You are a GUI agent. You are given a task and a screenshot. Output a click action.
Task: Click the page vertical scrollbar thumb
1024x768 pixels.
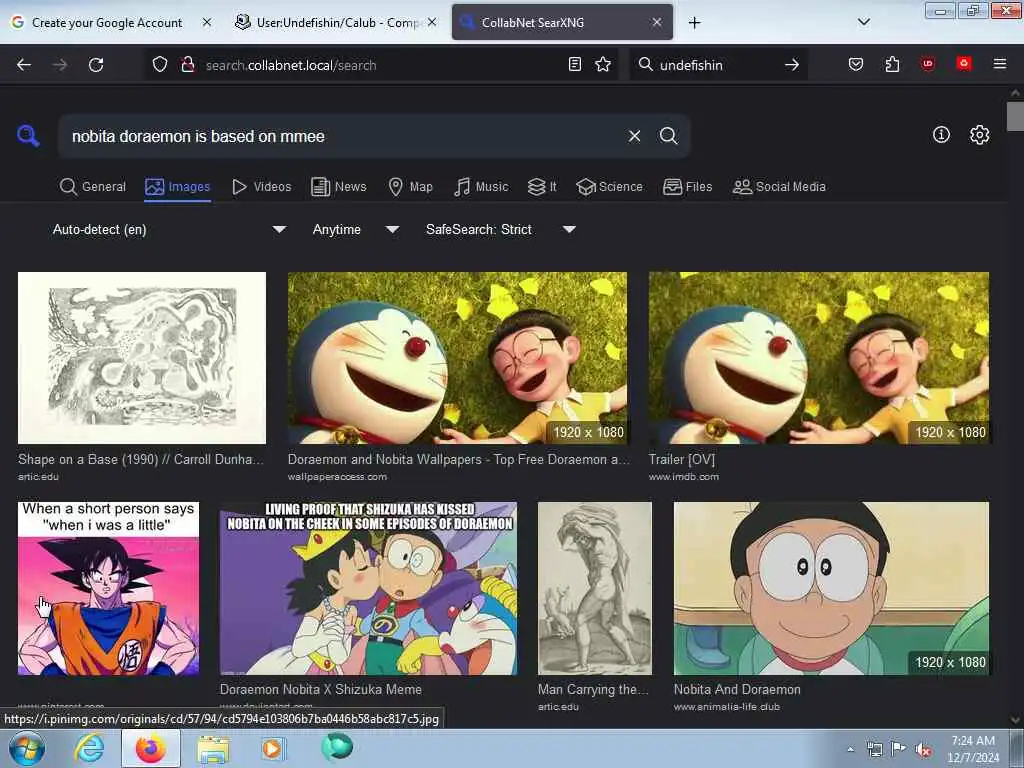[x=1015, y=116]
